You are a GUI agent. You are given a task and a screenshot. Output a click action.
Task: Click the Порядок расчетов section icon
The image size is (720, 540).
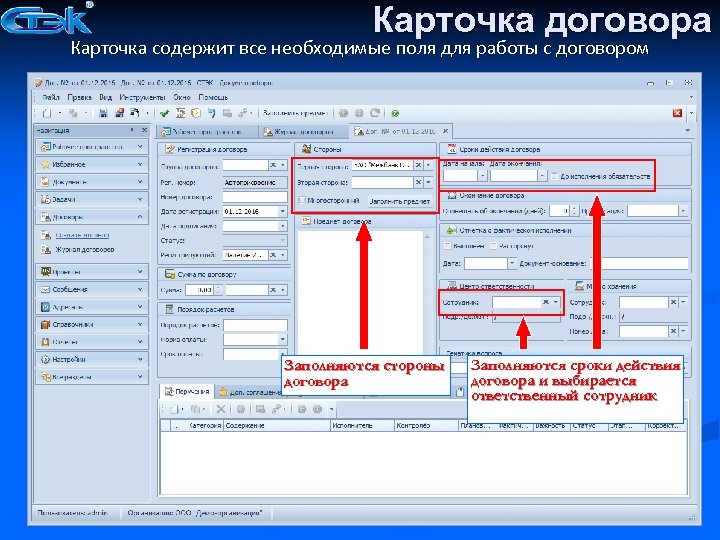[x=170, y=309]
